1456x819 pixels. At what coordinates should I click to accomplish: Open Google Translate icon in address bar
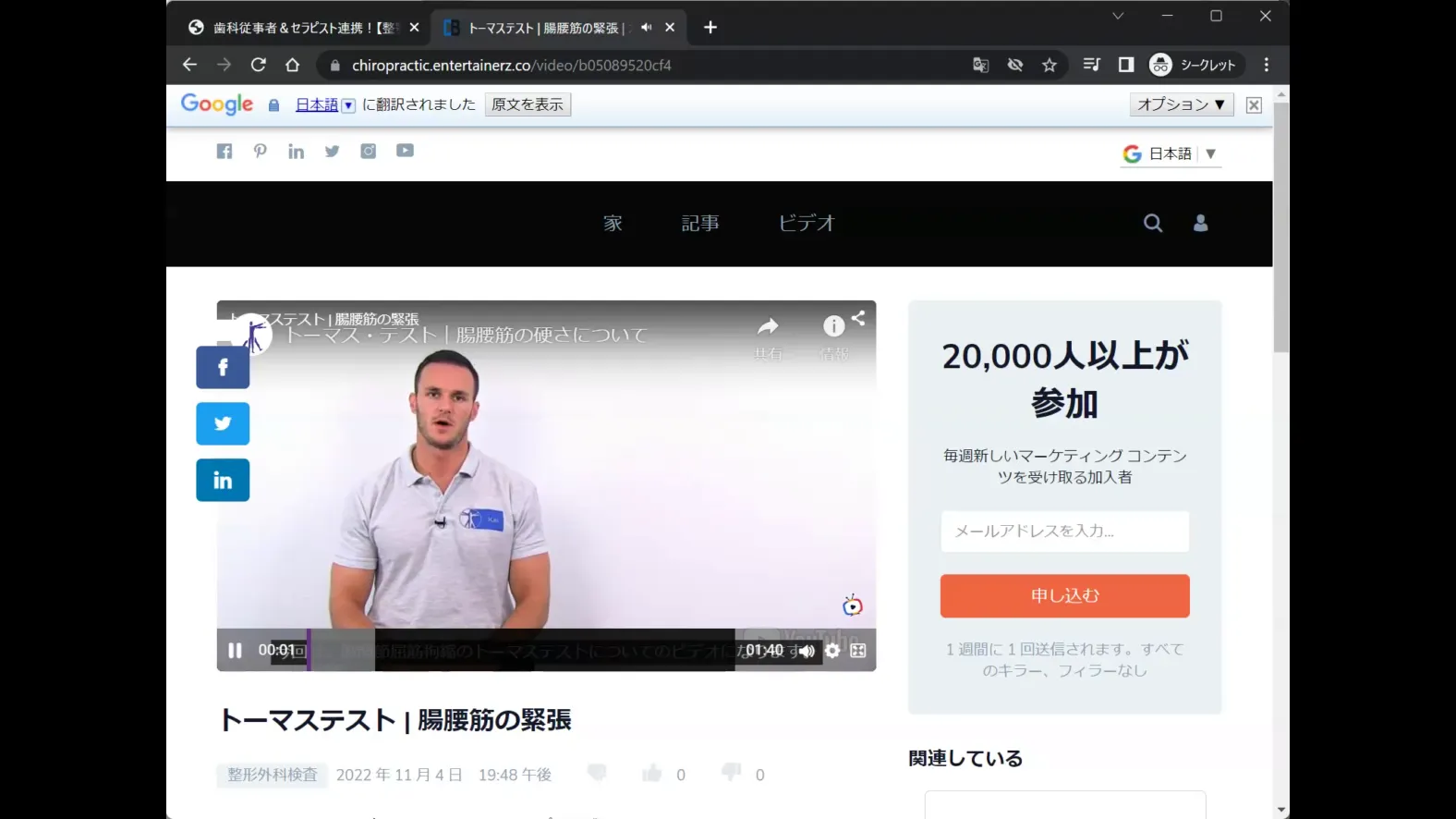coord(980,65)
